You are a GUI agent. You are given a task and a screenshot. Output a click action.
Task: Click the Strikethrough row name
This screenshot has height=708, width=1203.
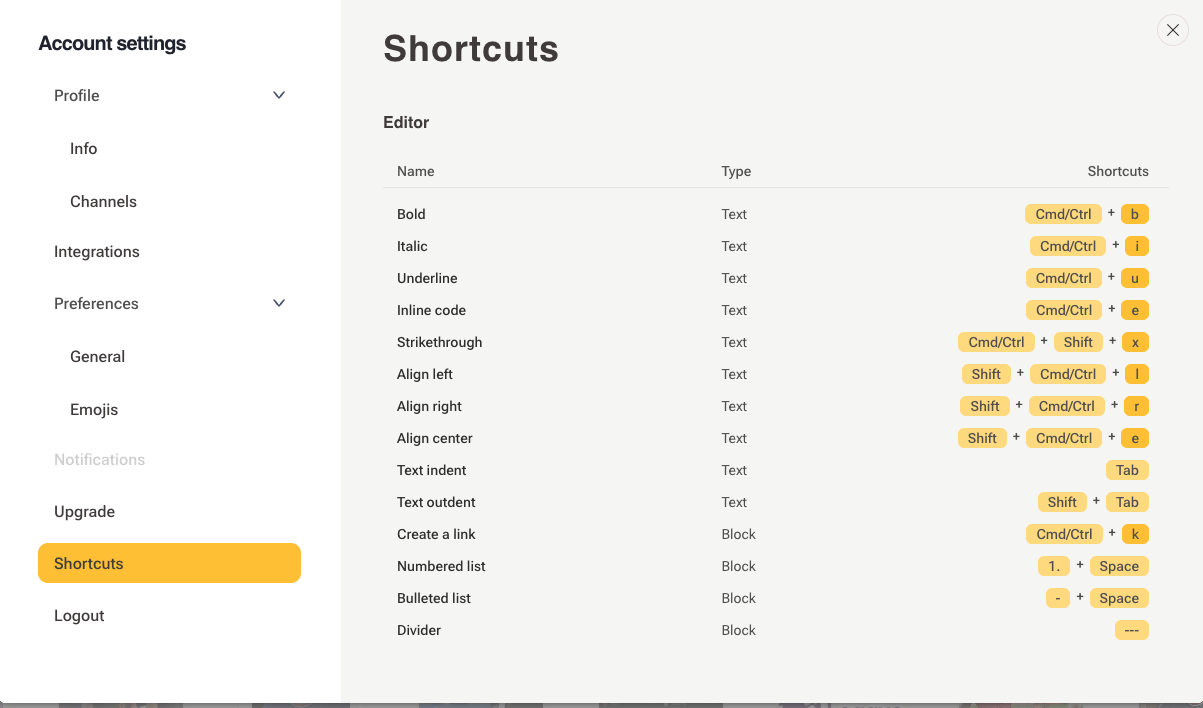(440, 342)
